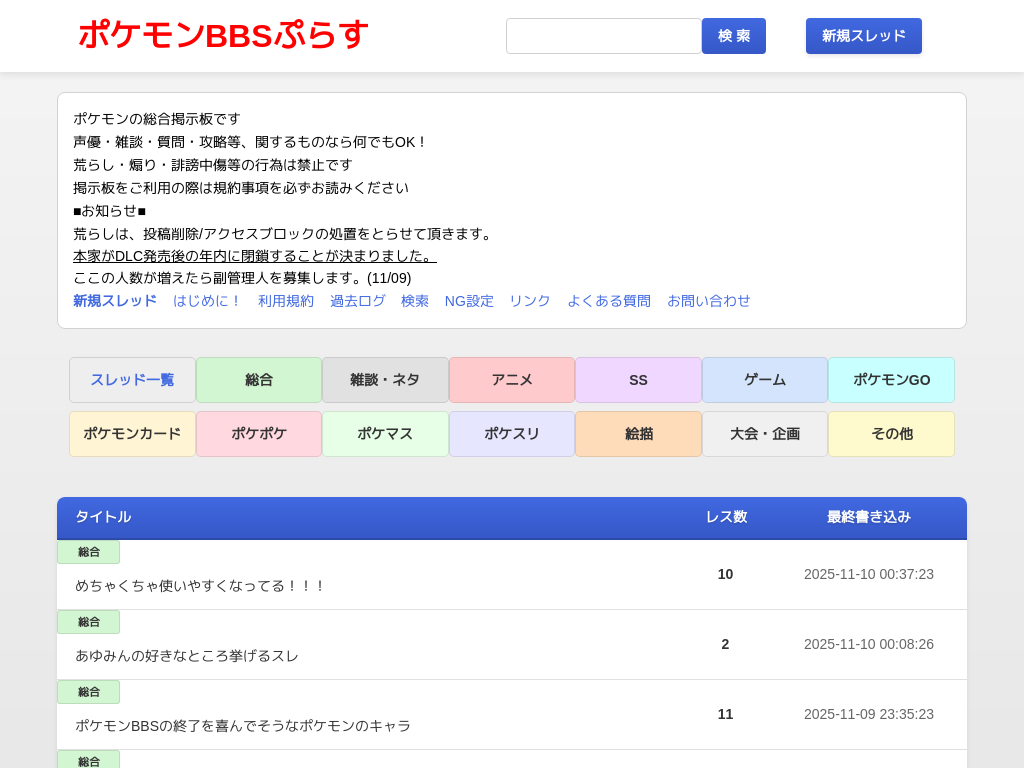Open the よくある質問 FAQ link
Screen dimensions: 1024x768
608,301
